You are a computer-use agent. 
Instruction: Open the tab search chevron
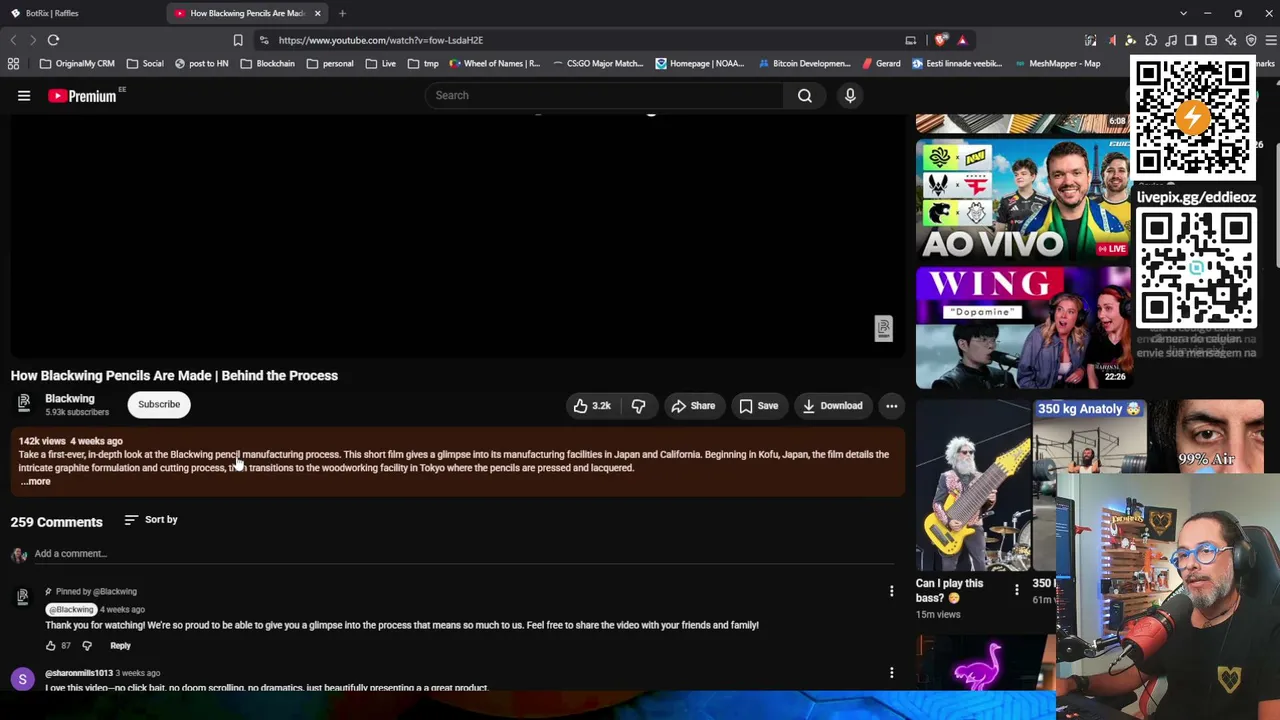[1183, 13]
